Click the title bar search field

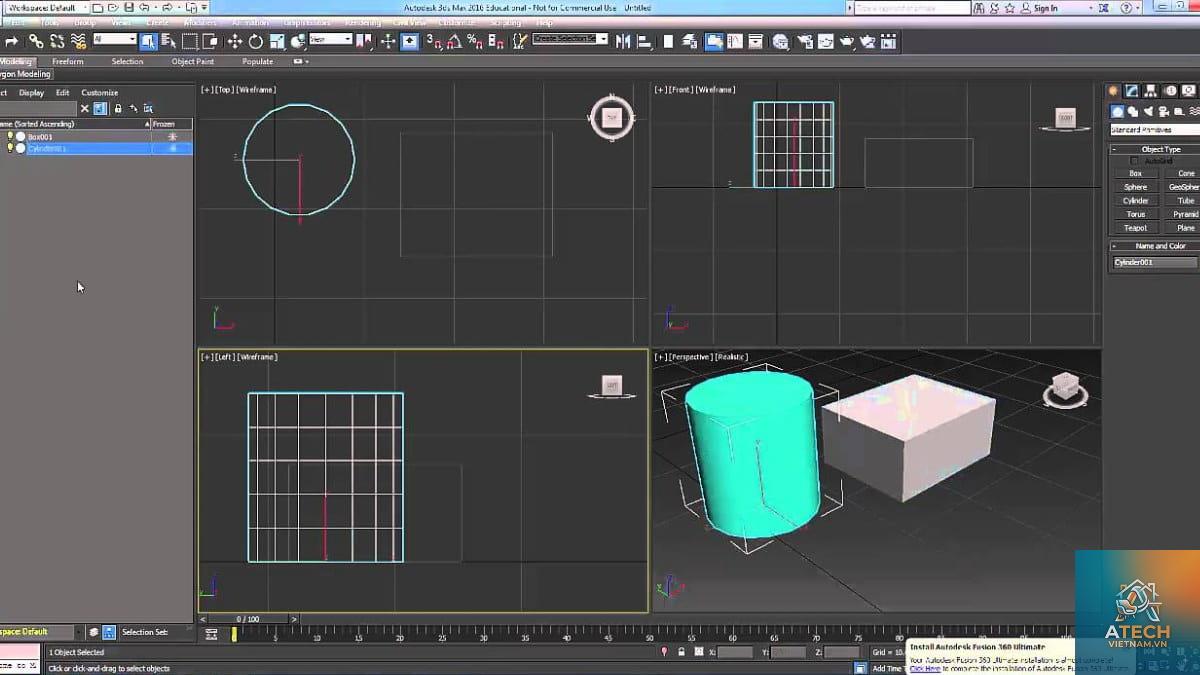coord(912,8)
